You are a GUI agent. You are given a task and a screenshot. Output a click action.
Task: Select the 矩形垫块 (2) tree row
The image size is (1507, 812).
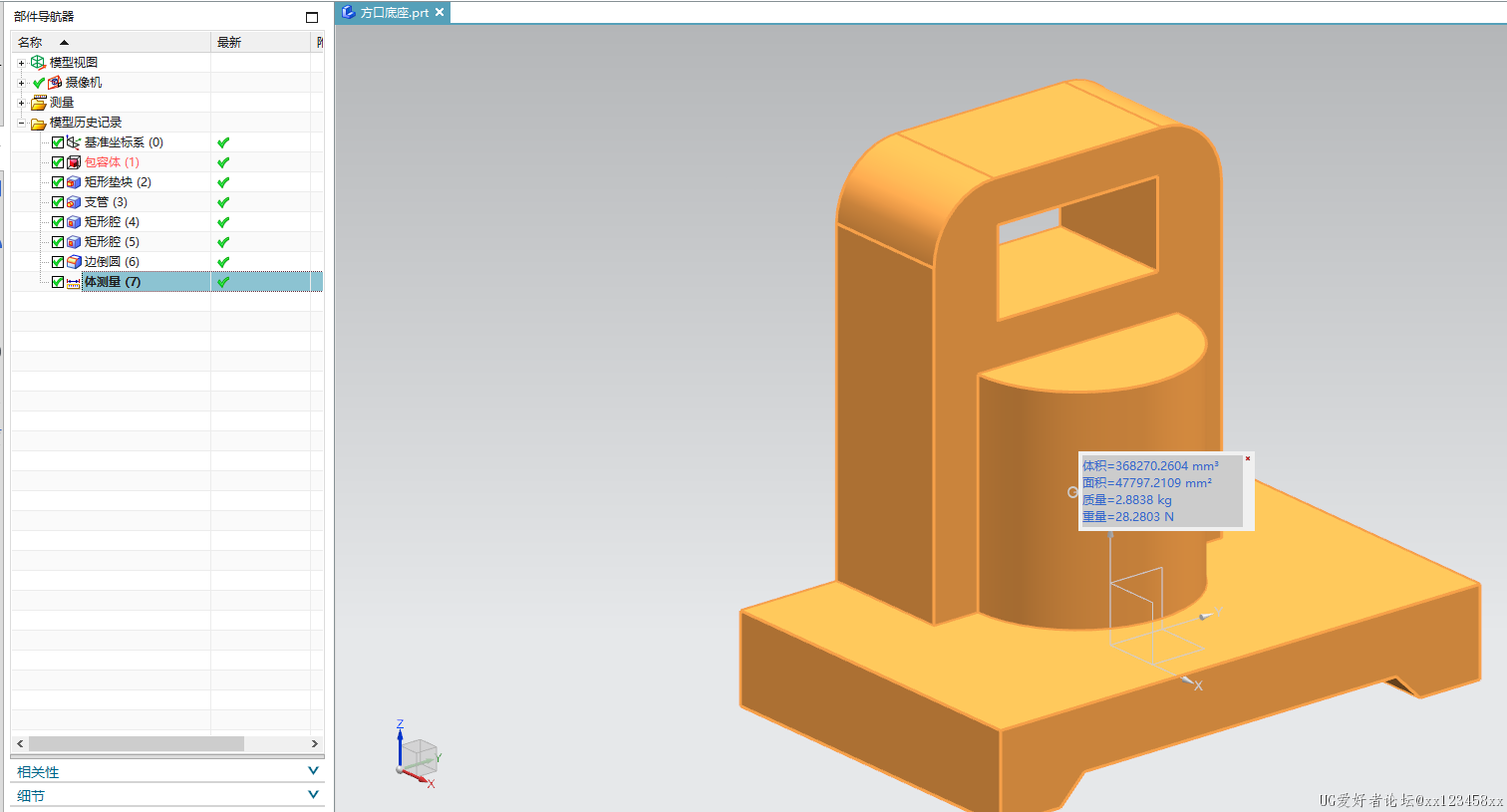pyautogui.click(x=166, y=182)
